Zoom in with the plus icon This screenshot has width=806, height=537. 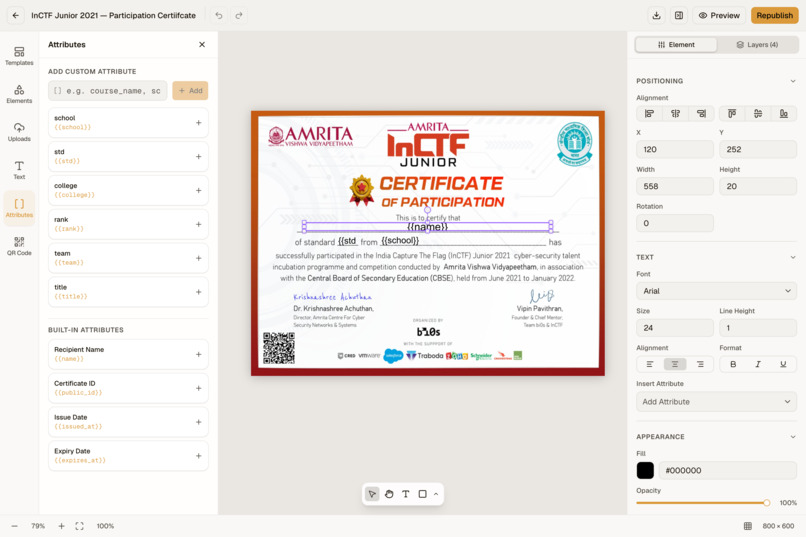(x=61, y=526)
